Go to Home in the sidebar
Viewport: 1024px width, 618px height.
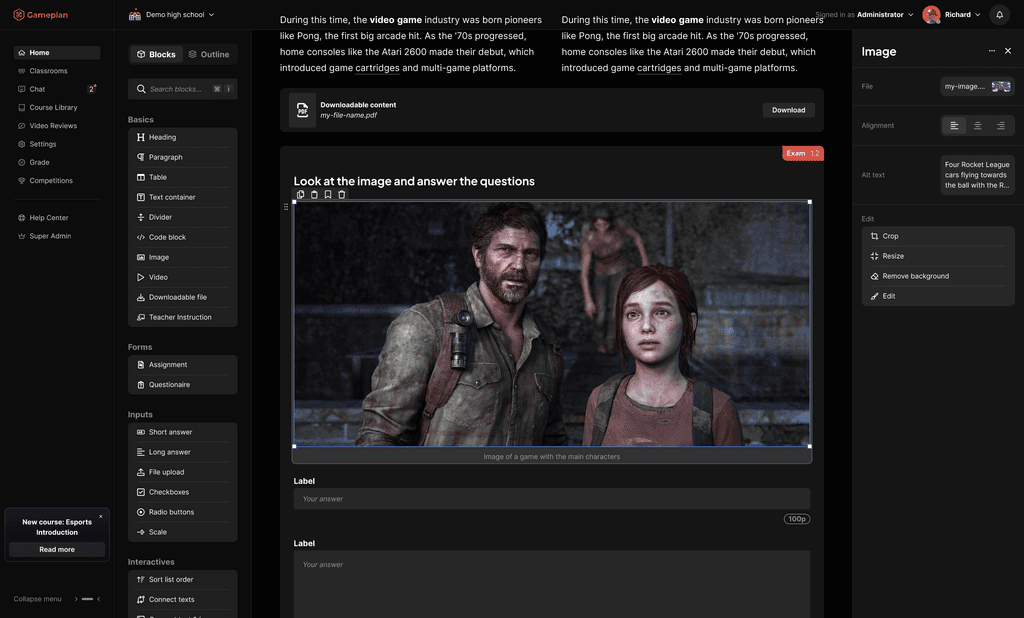pyautogui.click(x=57, y=52)
